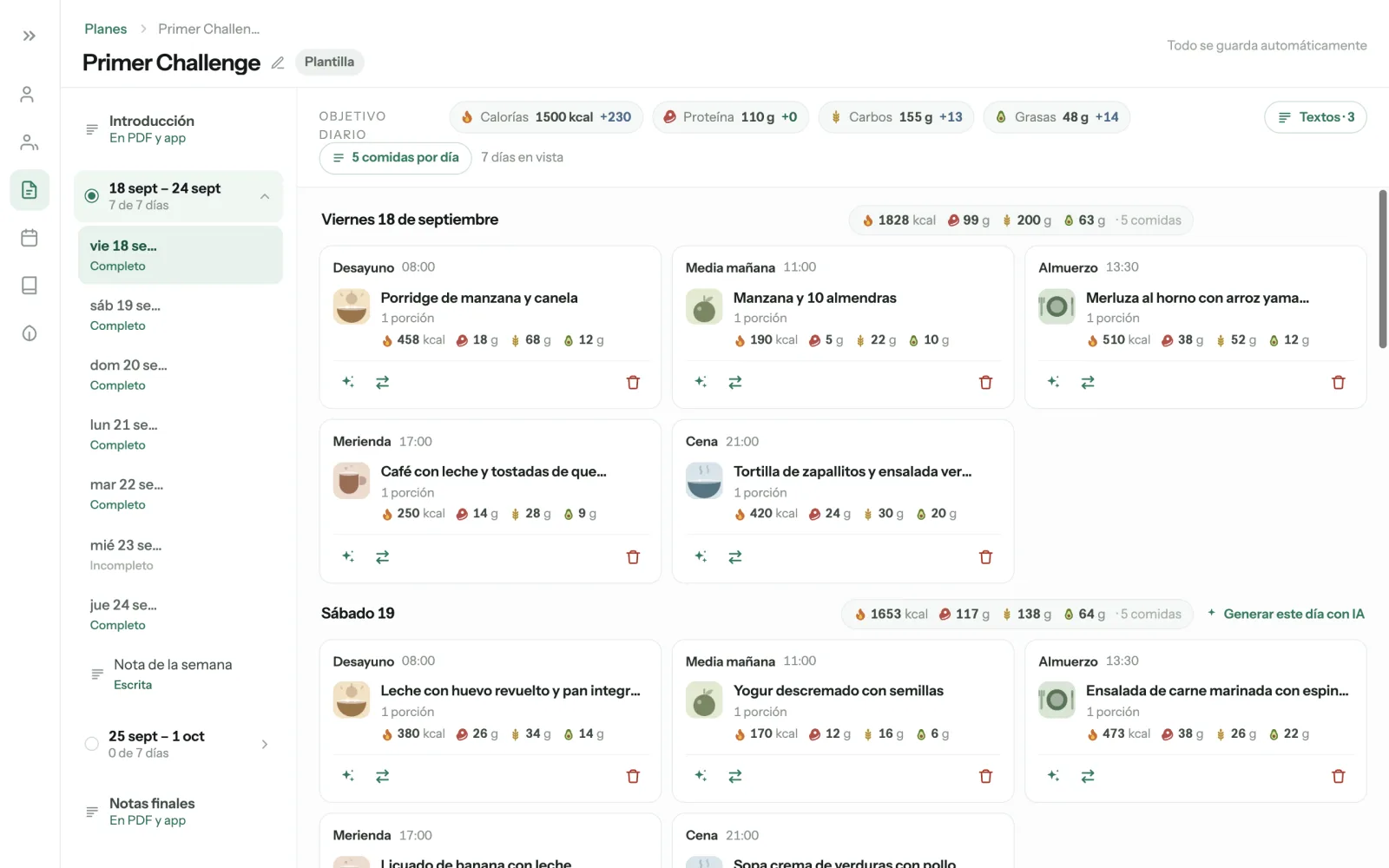Expand the 25 sept – 1 oct week
Screen dimensions: 1389x868
(x=265, y=744)
